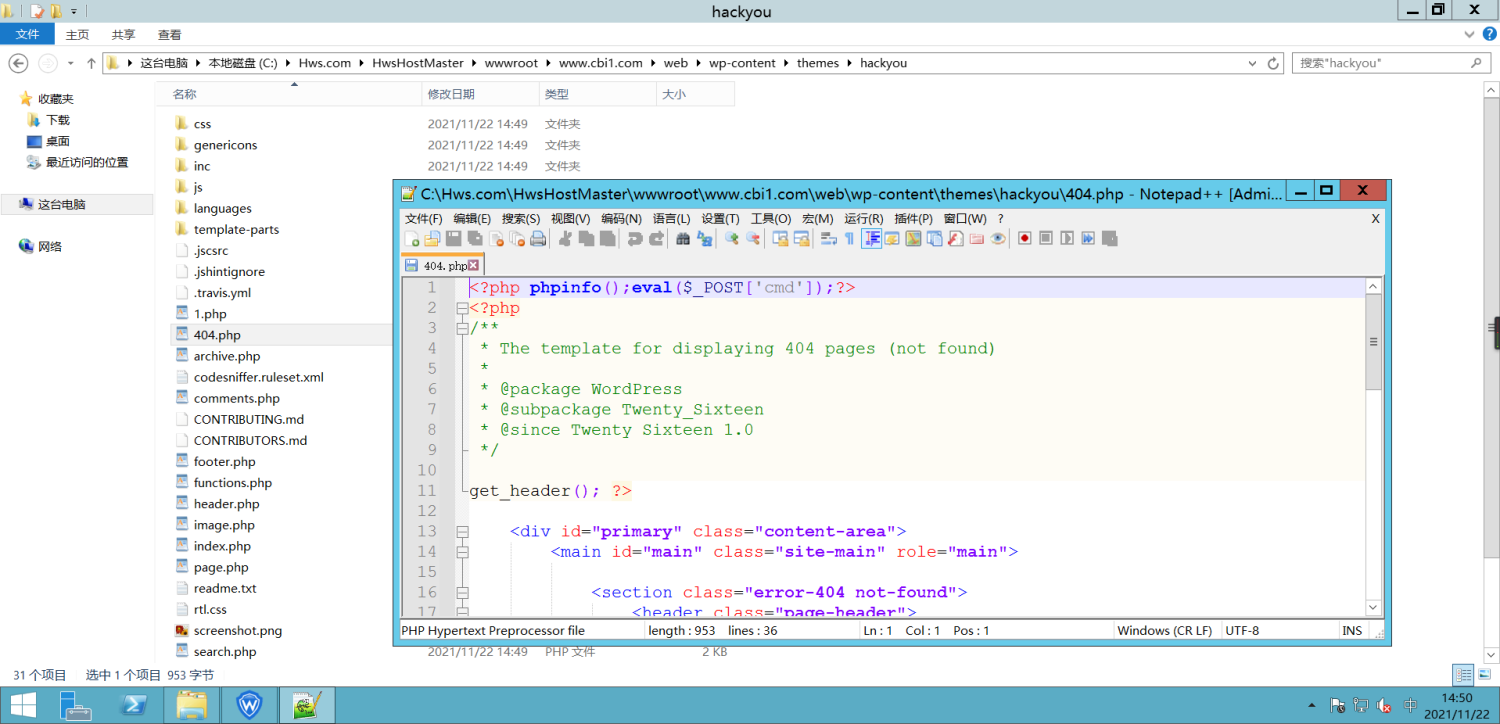Collapse the comment fold at line 3
The width and height of the screenshot is (1500, 724).
(462, 328)
